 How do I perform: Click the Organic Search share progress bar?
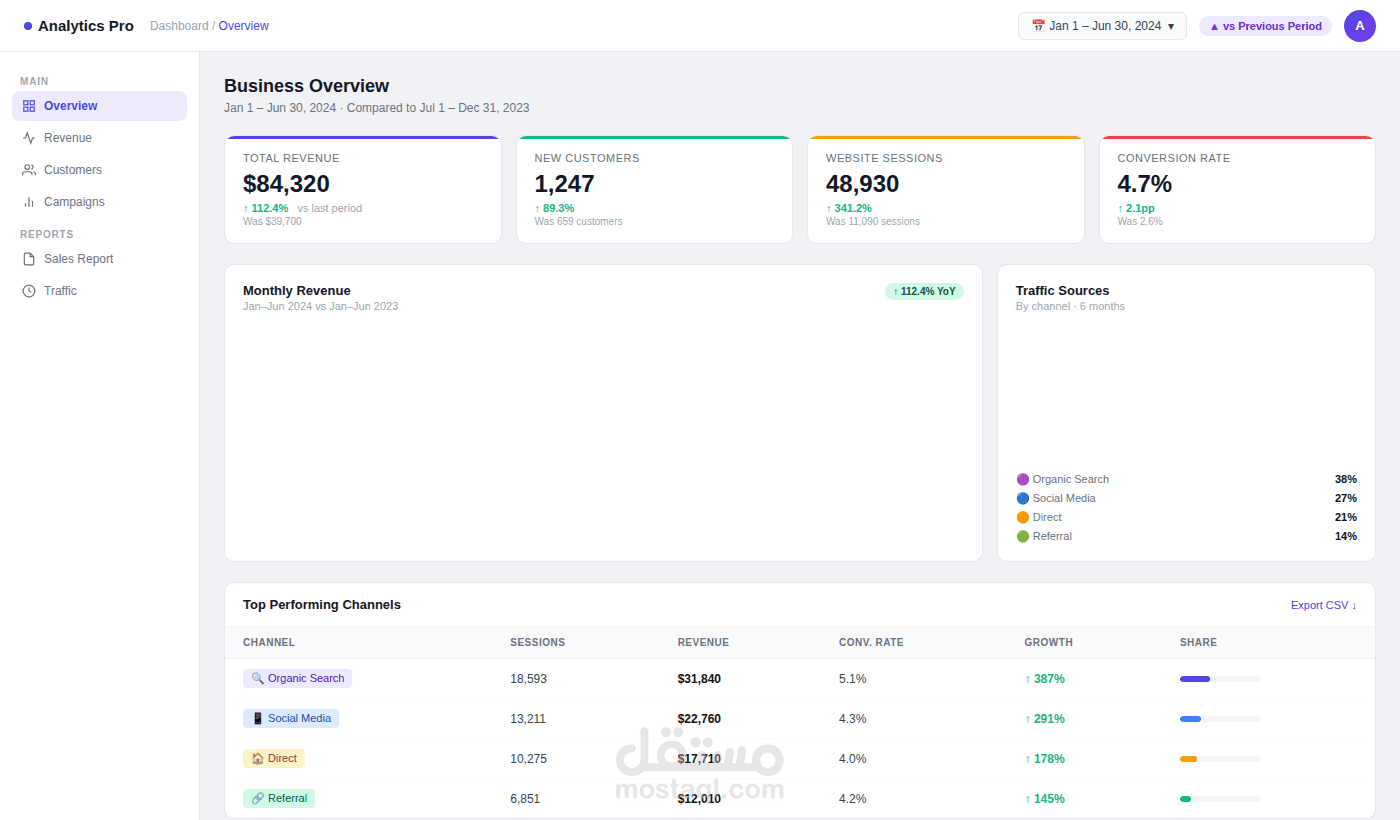tap(1220, 679)
